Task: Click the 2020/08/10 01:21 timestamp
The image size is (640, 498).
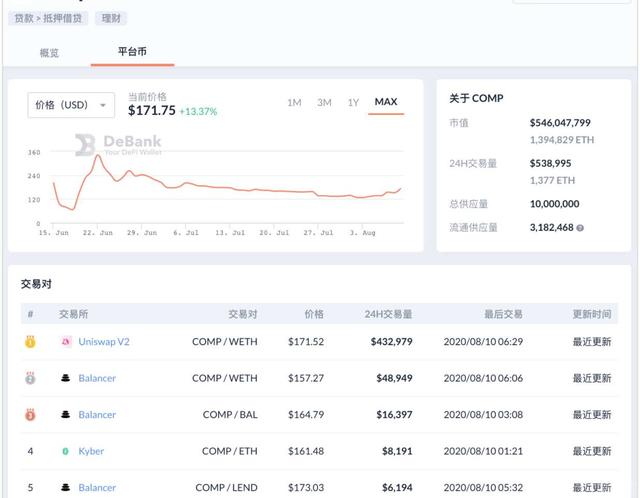Action: 483,451
